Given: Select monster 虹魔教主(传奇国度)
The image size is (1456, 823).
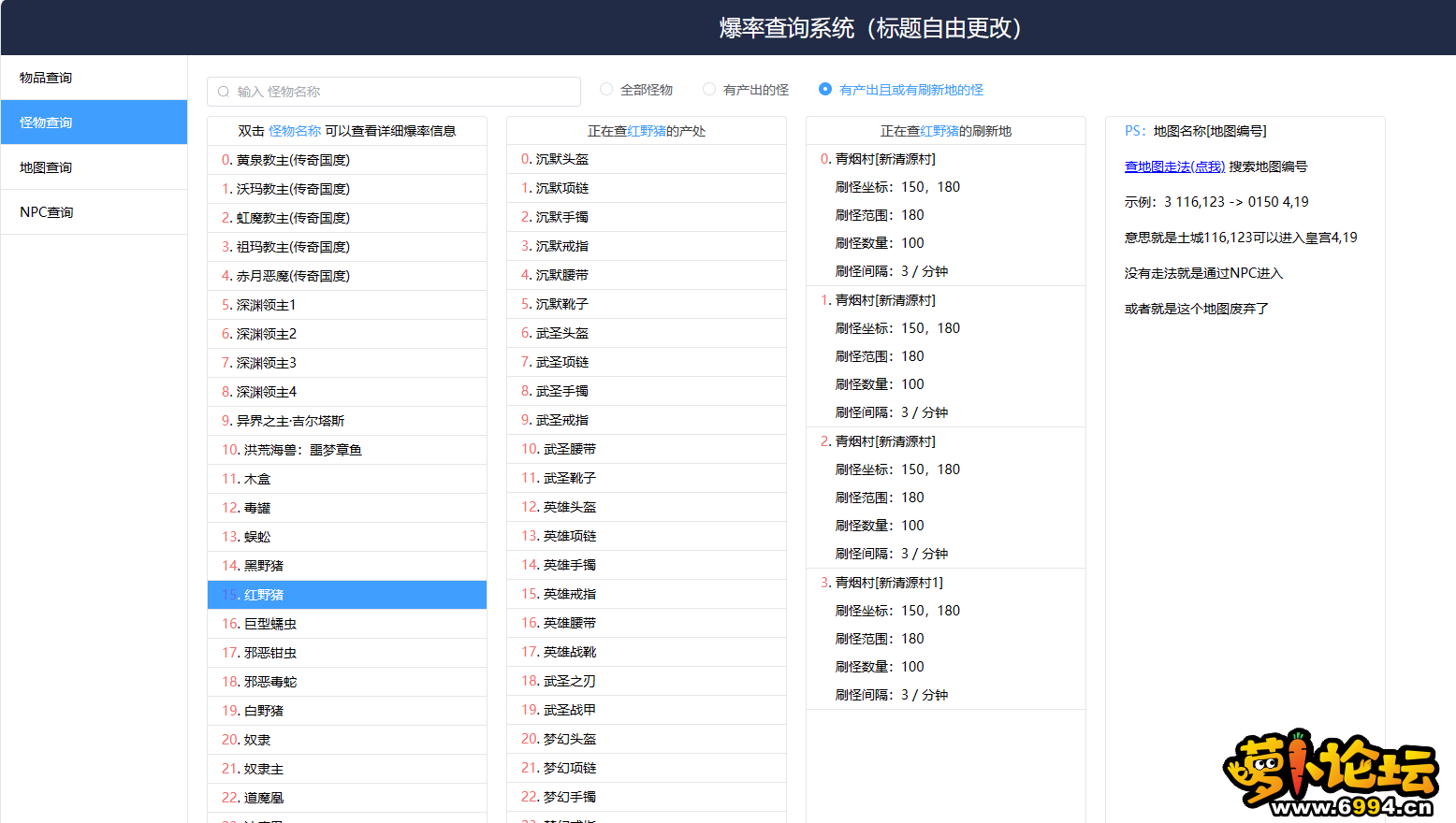Looking at the screenshot, I should [x=347, y=218].
